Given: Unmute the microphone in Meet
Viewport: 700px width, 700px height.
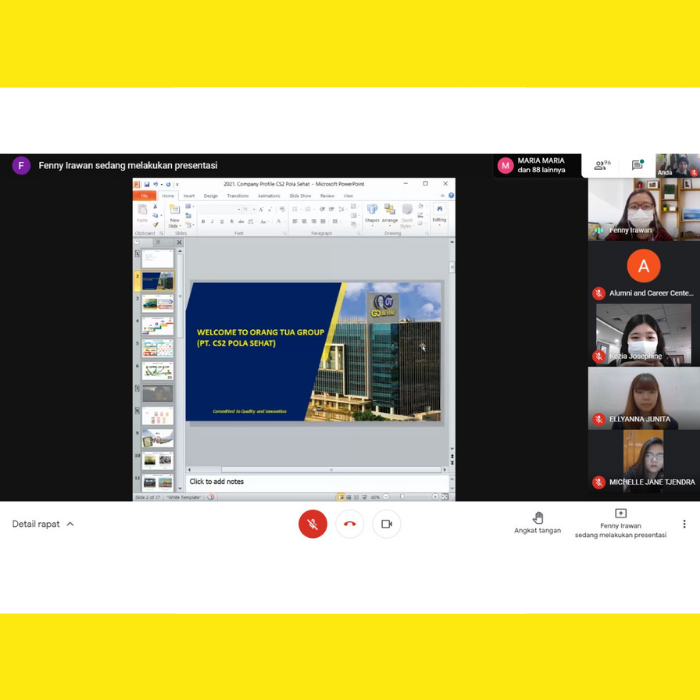Looking at the screenshot, I should 312,524.
